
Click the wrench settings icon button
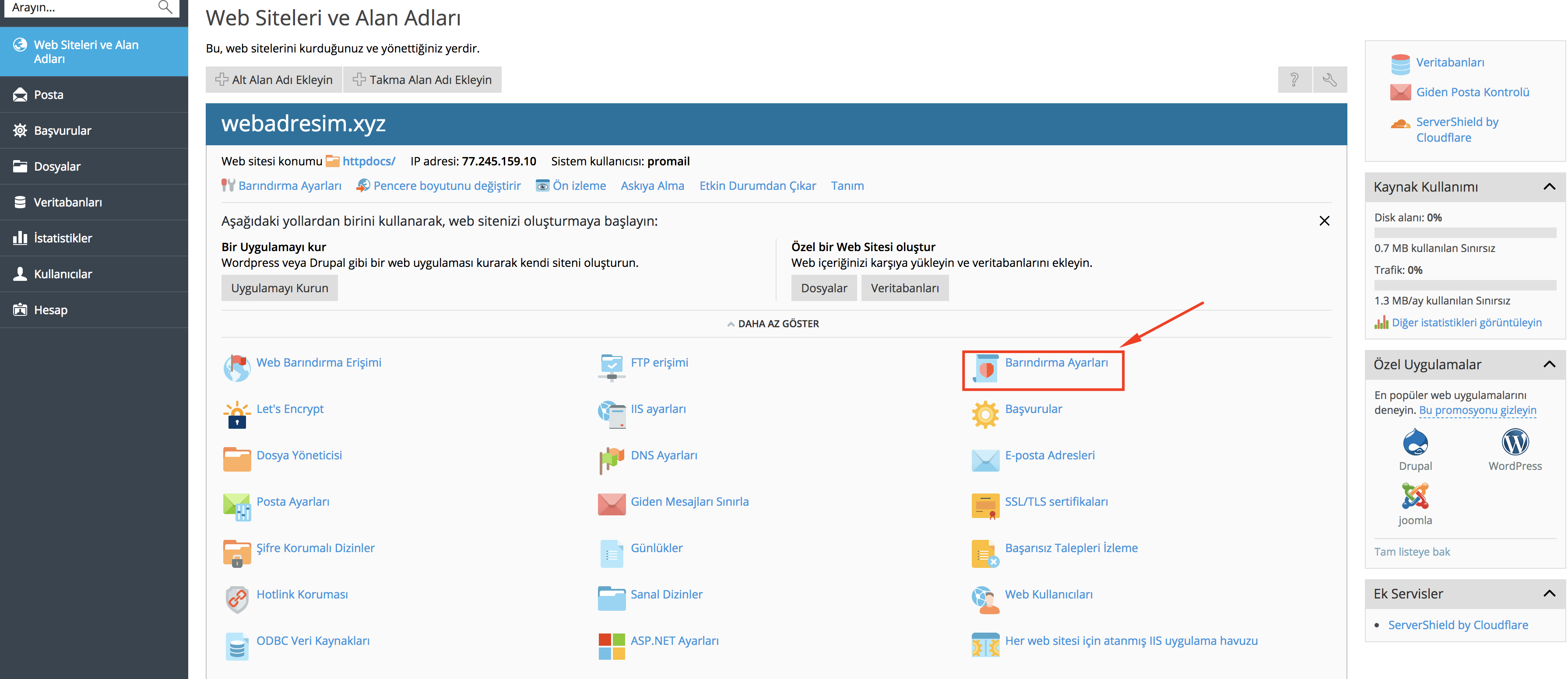(x=1329, y=80)
